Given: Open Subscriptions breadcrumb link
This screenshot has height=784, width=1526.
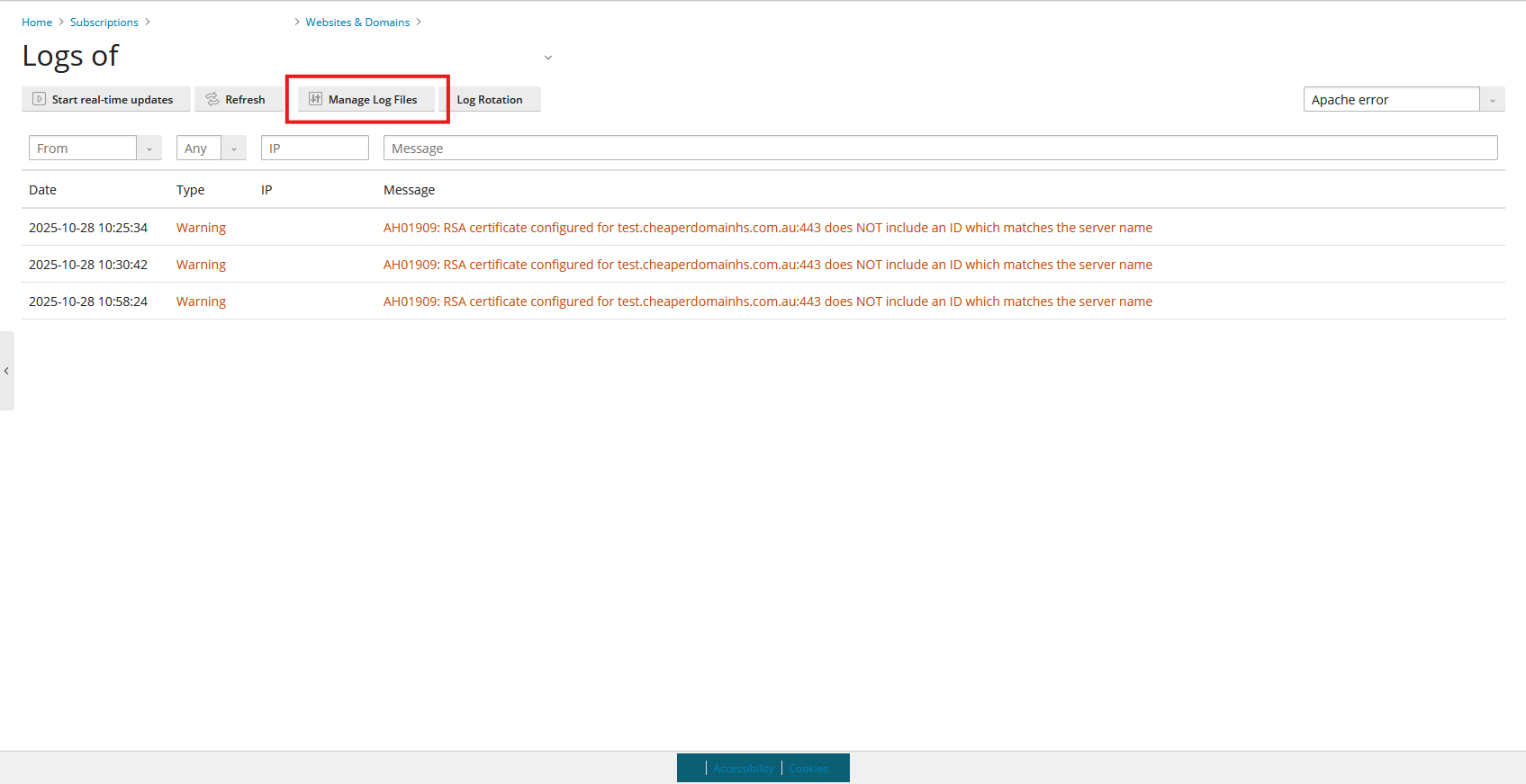Looking at the screenshot, I should click(x=104, y=23).
